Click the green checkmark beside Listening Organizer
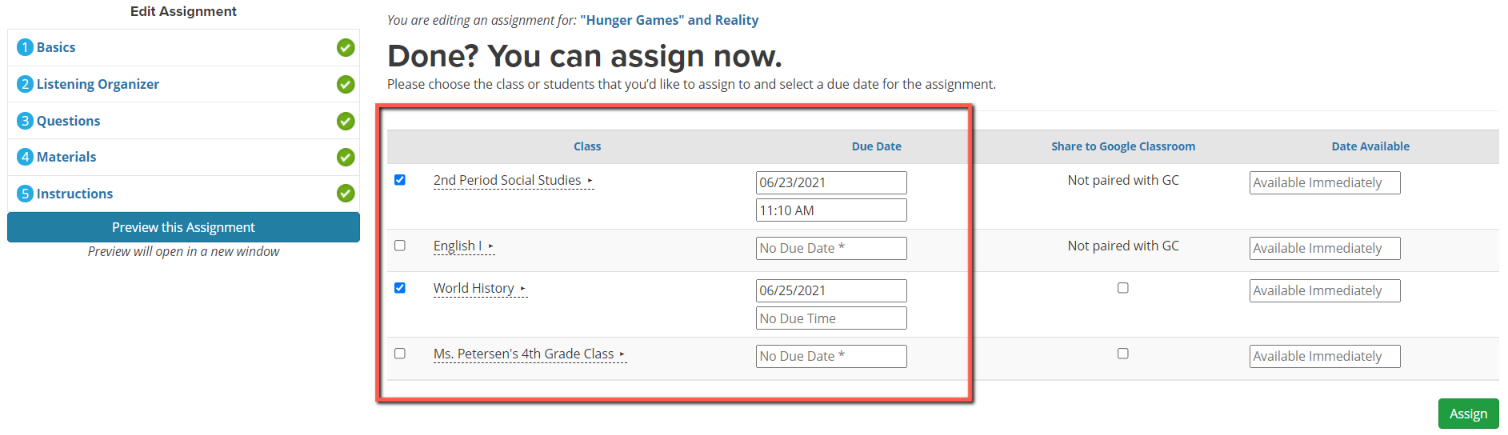1508x435 pixels. (x=346, y=84)
